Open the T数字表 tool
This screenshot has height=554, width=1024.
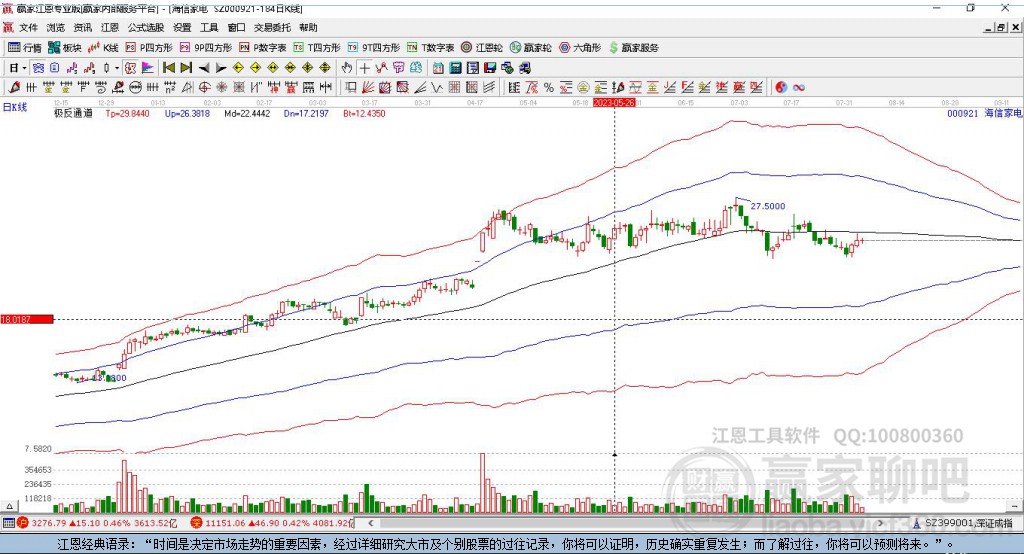(x=430, y=48)
